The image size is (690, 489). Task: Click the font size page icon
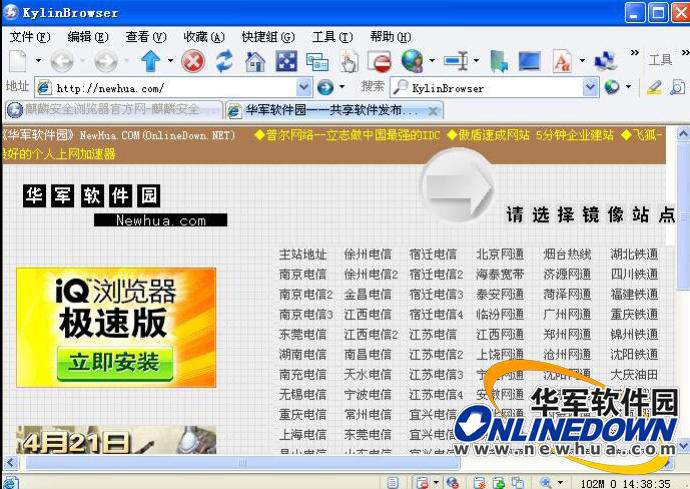coord(562,61)
